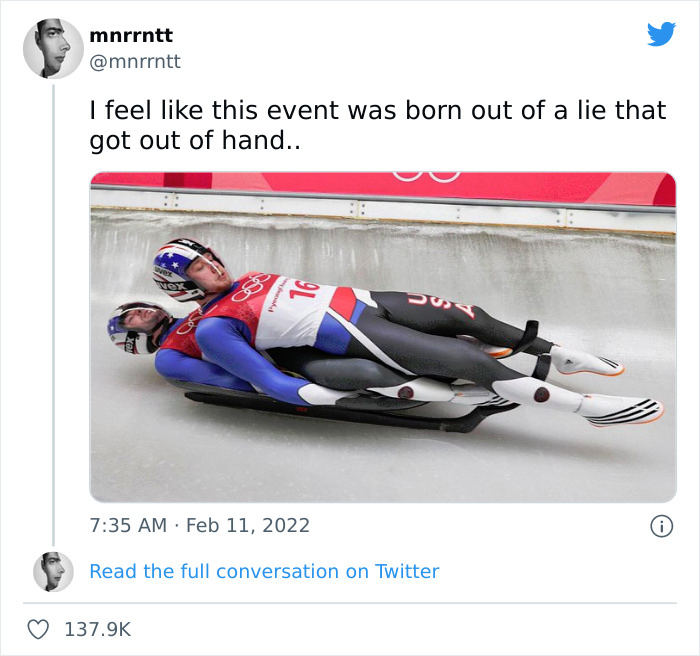Open the mnrrntt profile avatar at top
Screen dimensions: 700x656
pyautogui.click(x=53, y=48)
